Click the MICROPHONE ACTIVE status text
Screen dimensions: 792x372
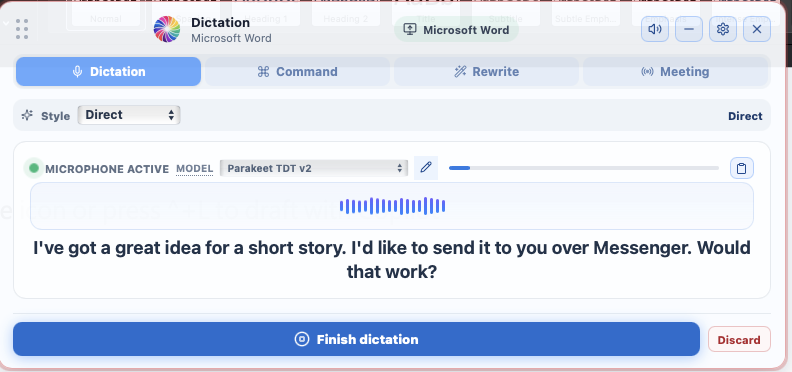[x=107, y=169]
